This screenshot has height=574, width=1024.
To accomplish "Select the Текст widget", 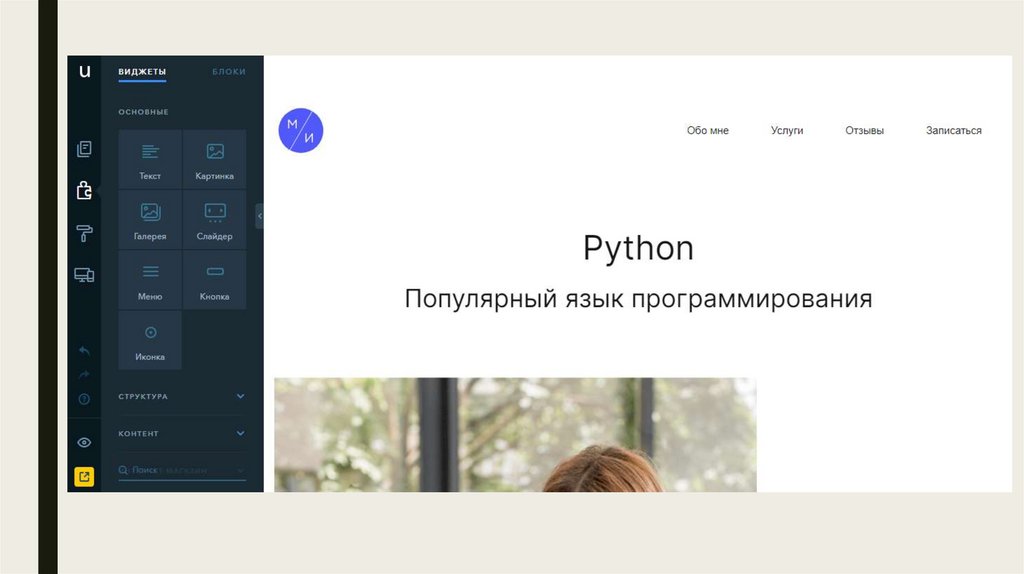I will pyautogui.click(x=150, y=160).
